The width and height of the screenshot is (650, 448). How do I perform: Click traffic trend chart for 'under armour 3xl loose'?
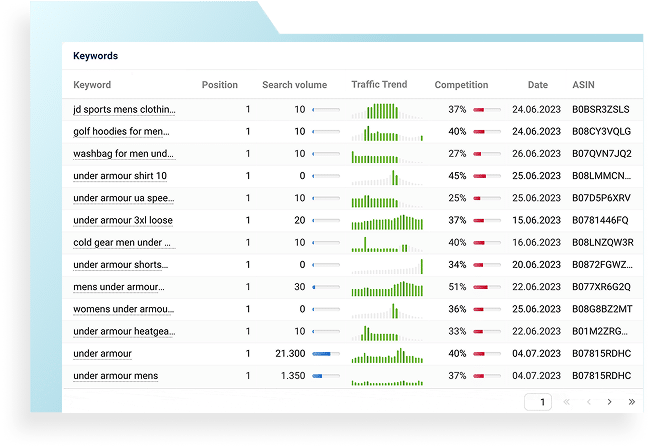point(387,220)
